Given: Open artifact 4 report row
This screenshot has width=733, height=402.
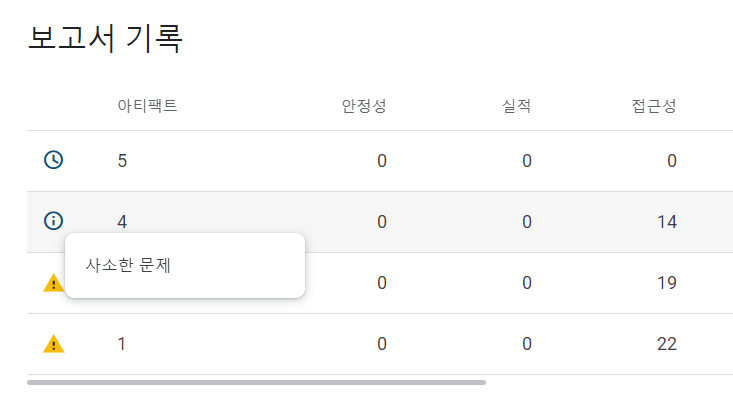Looking at the screenshot, I should [x=380, y=222].
